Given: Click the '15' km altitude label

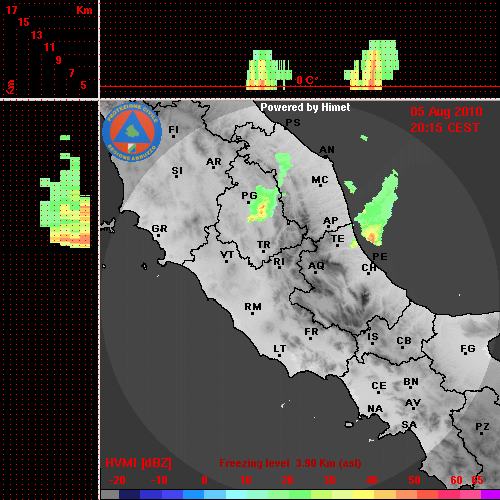Looking at the screenshot, I should 24,22.
